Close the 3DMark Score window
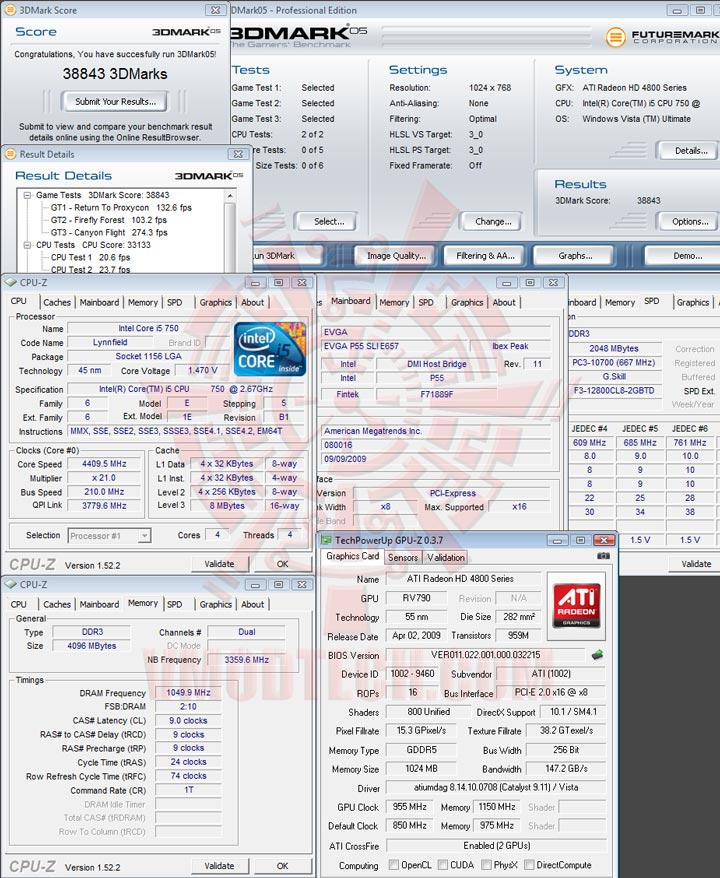 (x=216, y=10)
